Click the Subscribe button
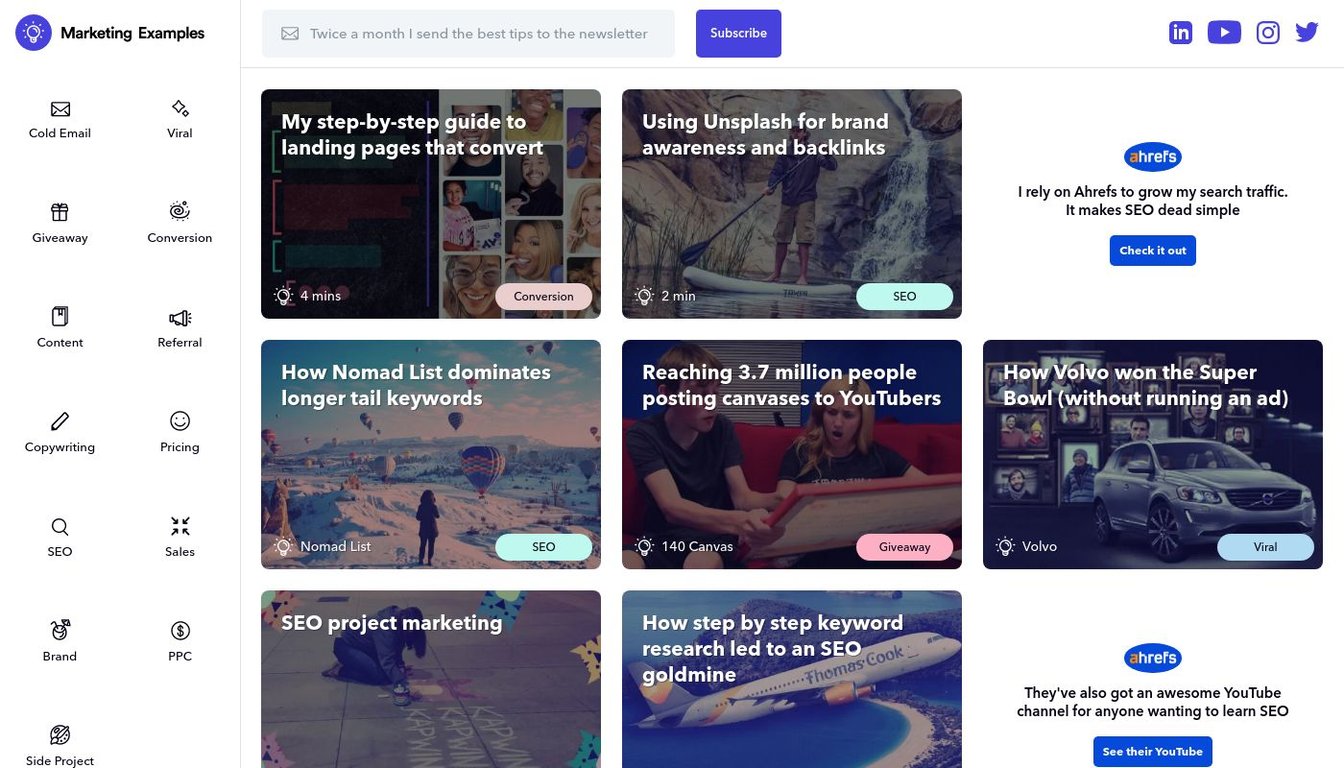 click(x=739, y=33)
